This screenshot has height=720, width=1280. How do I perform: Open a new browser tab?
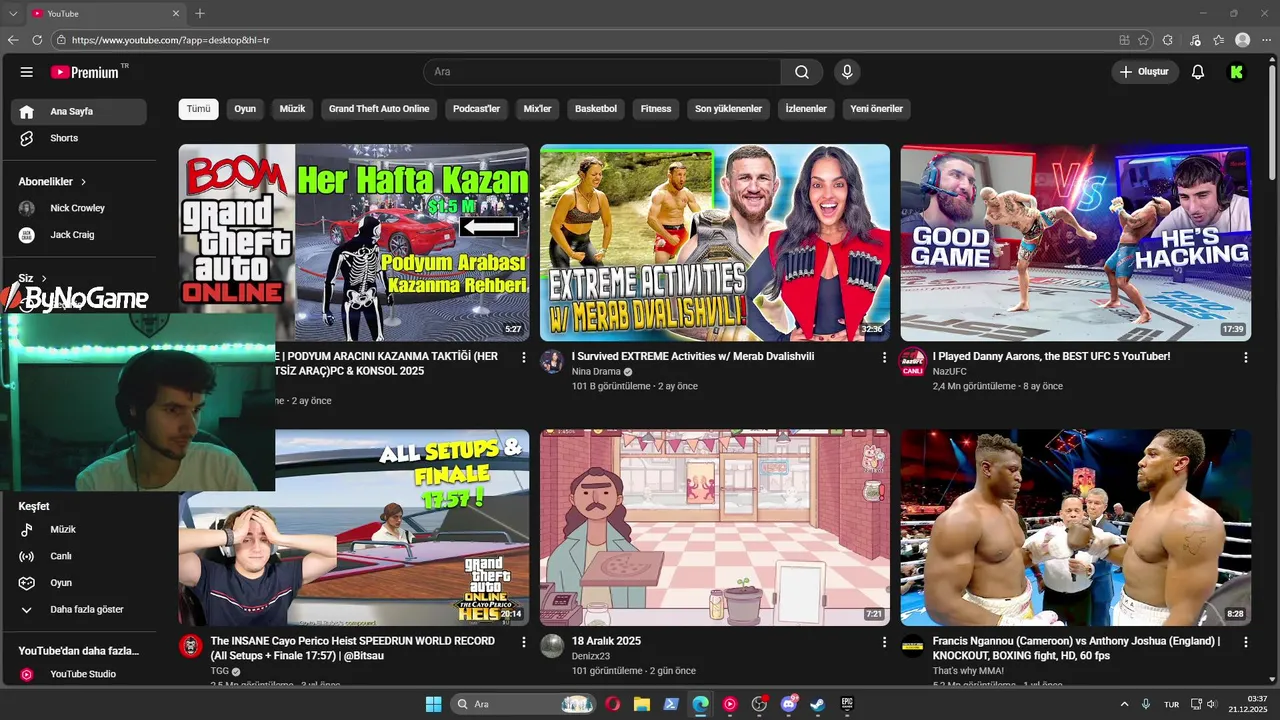click(200, 13)
